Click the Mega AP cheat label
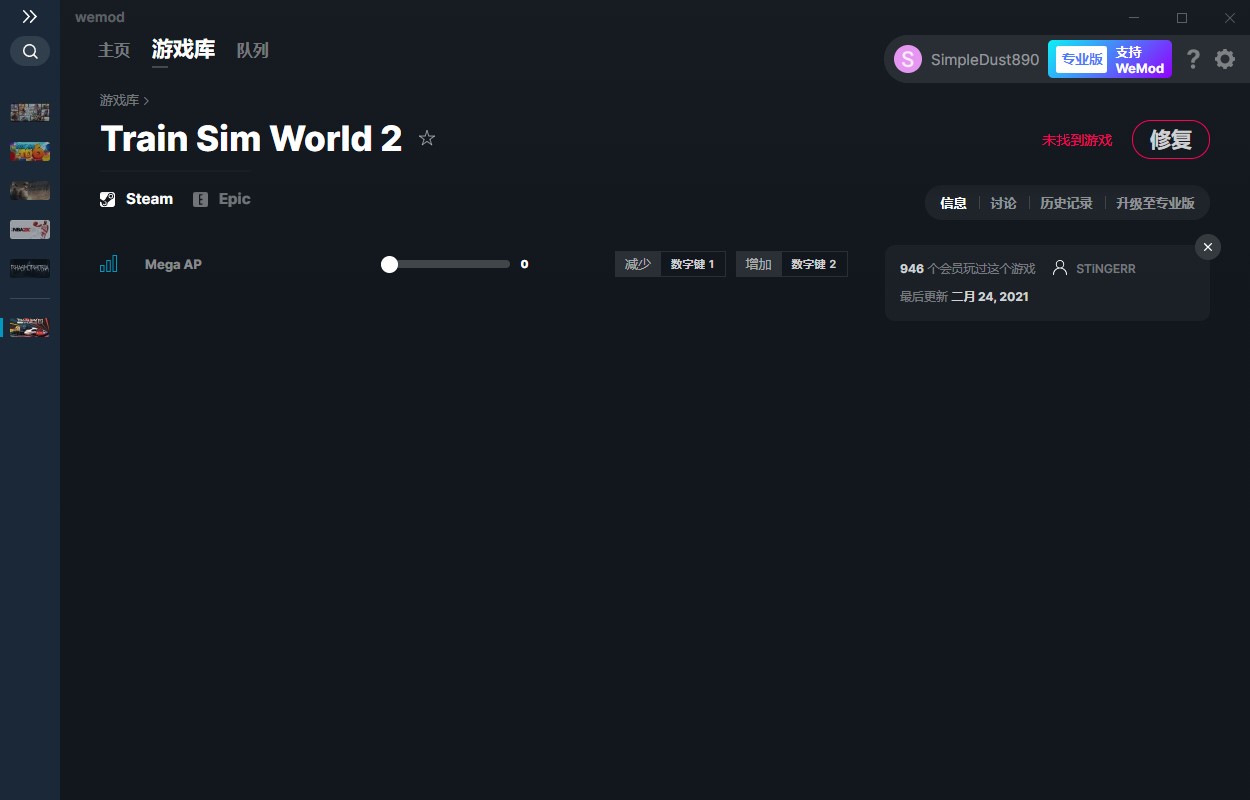The width and height of the screenshot is (1250, 800). click(x=173, y=264)
